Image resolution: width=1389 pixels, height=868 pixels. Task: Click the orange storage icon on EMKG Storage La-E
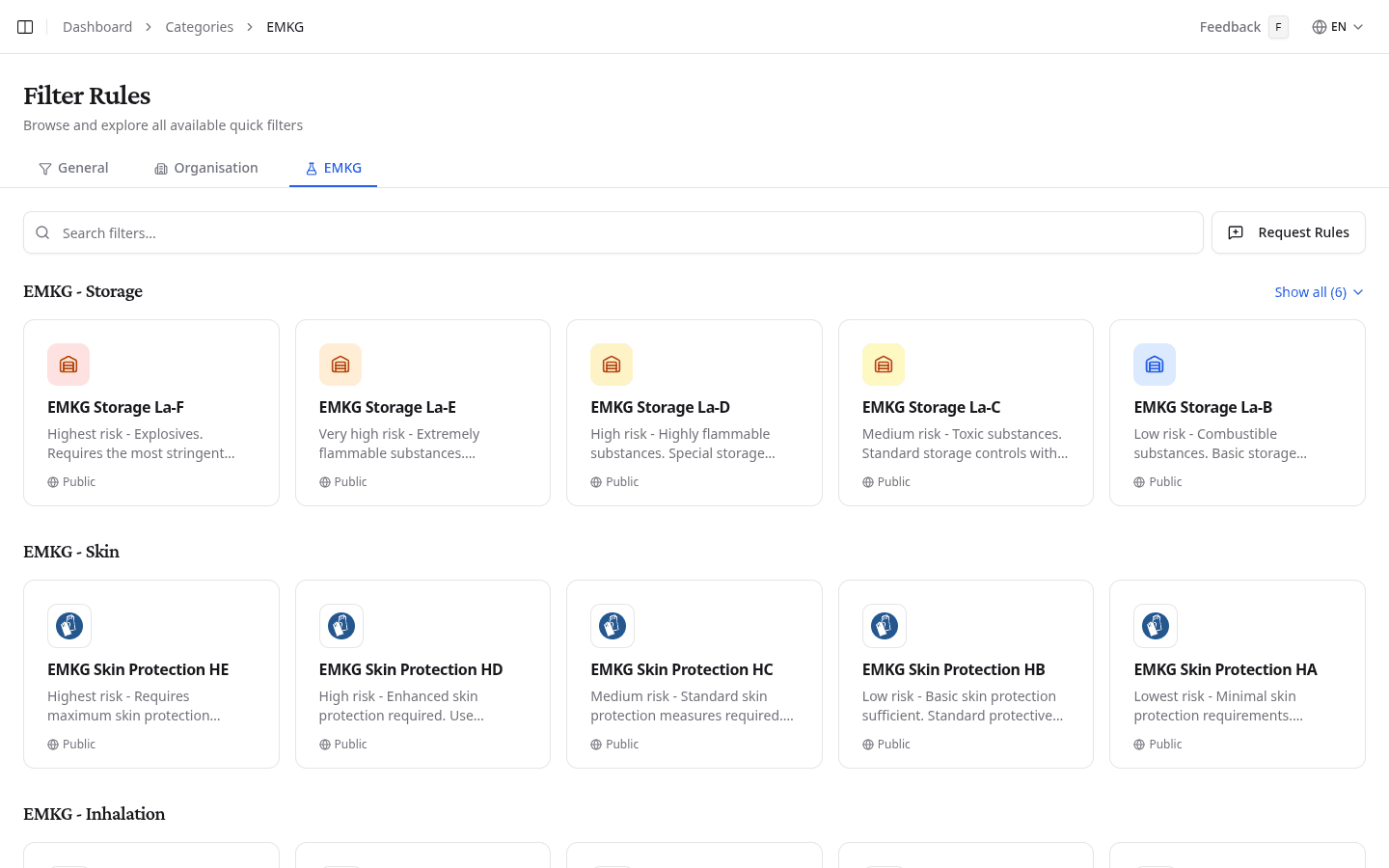(340, 365)
